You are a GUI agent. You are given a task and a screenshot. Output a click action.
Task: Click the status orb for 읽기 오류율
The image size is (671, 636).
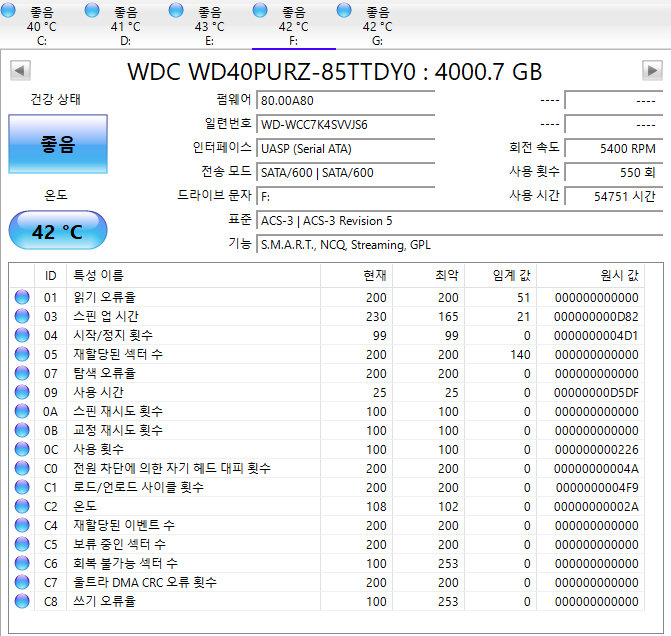pos(22,298)
